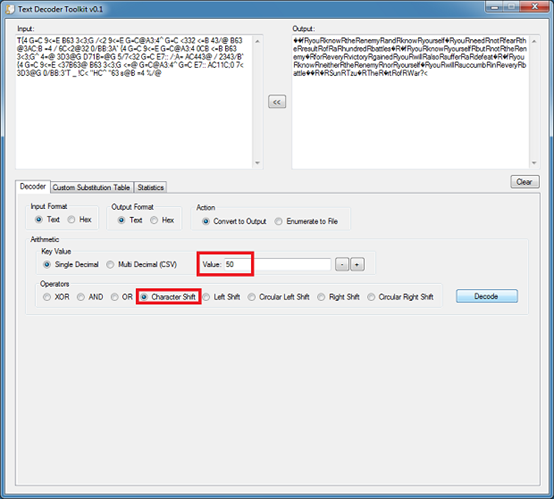Image resolution: width=554 pixels, height=499 pixels.
Task: Click inside the Input text area
Action: click(134, 102)
